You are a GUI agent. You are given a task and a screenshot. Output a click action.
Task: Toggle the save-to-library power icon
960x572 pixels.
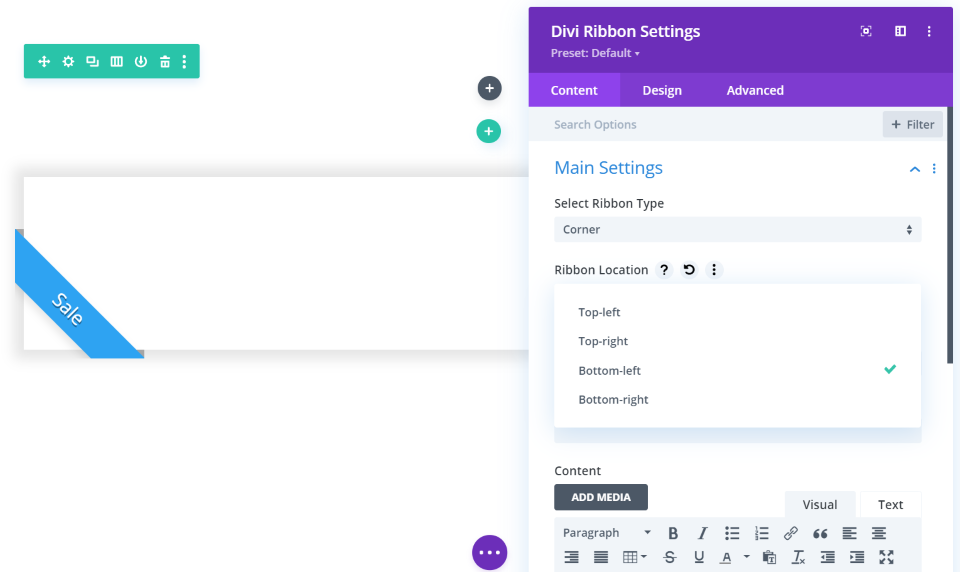pos(141,61)
